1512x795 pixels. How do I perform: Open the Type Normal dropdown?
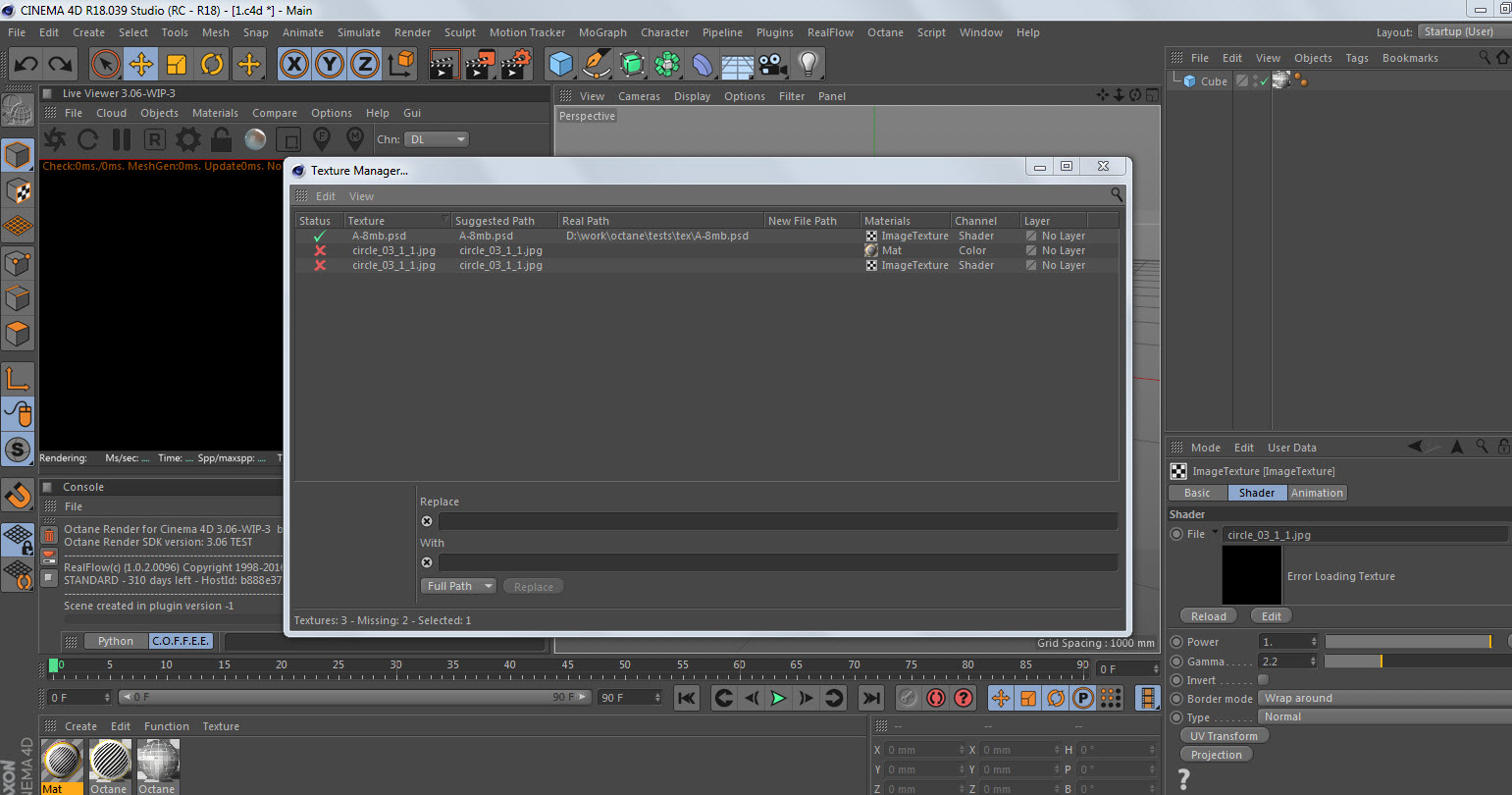[1384, 716]
